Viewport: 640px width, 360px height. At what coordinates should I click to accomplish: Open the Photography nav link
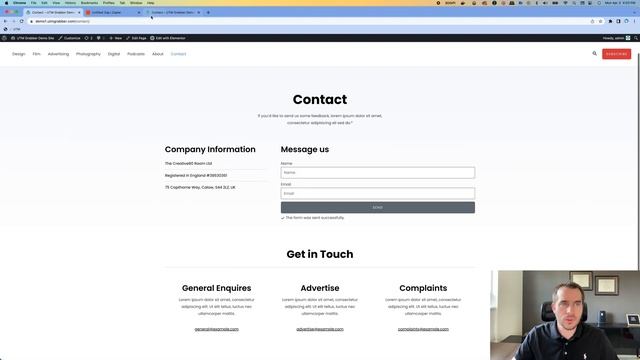coord(88,54)
